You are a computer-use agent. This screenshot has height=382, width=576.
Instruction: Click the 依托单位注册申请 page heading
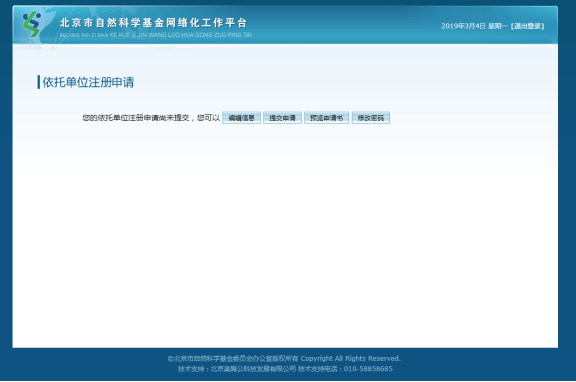pos(88,82)
